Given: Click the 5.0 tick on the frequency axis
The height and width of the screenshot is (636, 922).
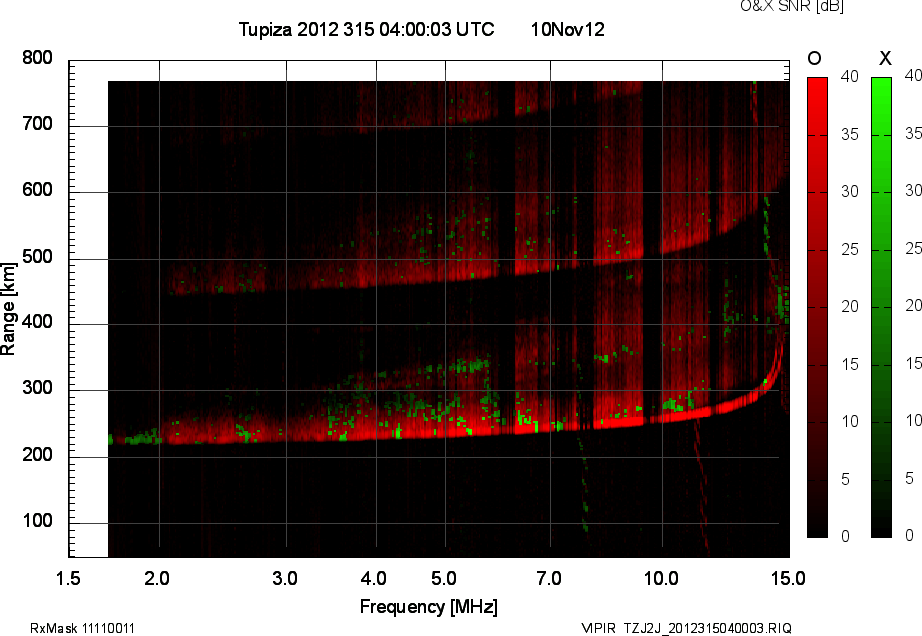Looking at the screenshot, I should click(443, 578).
